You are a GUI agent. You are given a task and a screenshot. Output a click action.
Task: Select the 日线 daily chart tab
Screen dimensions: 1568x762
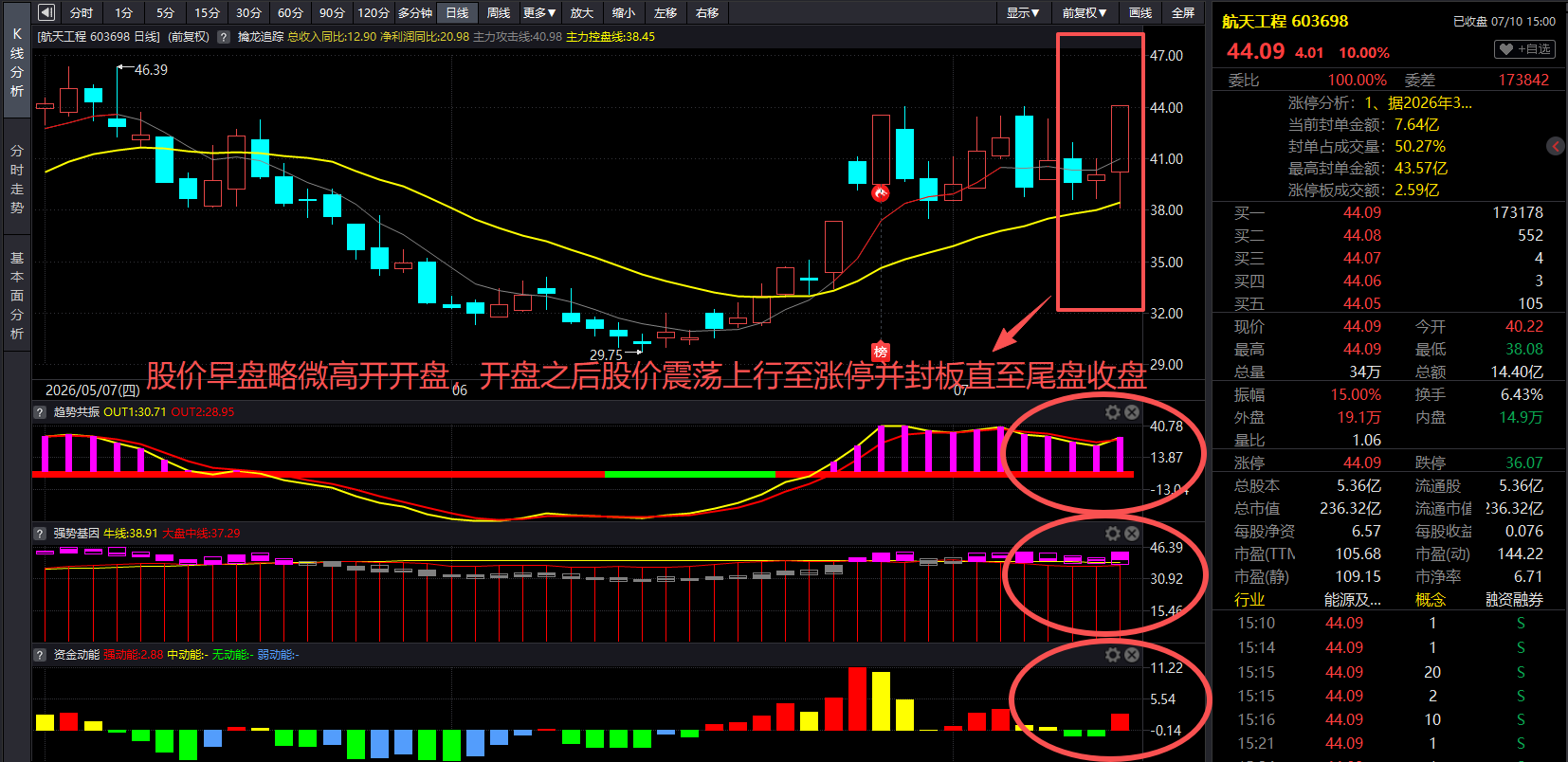click(457, 12)
